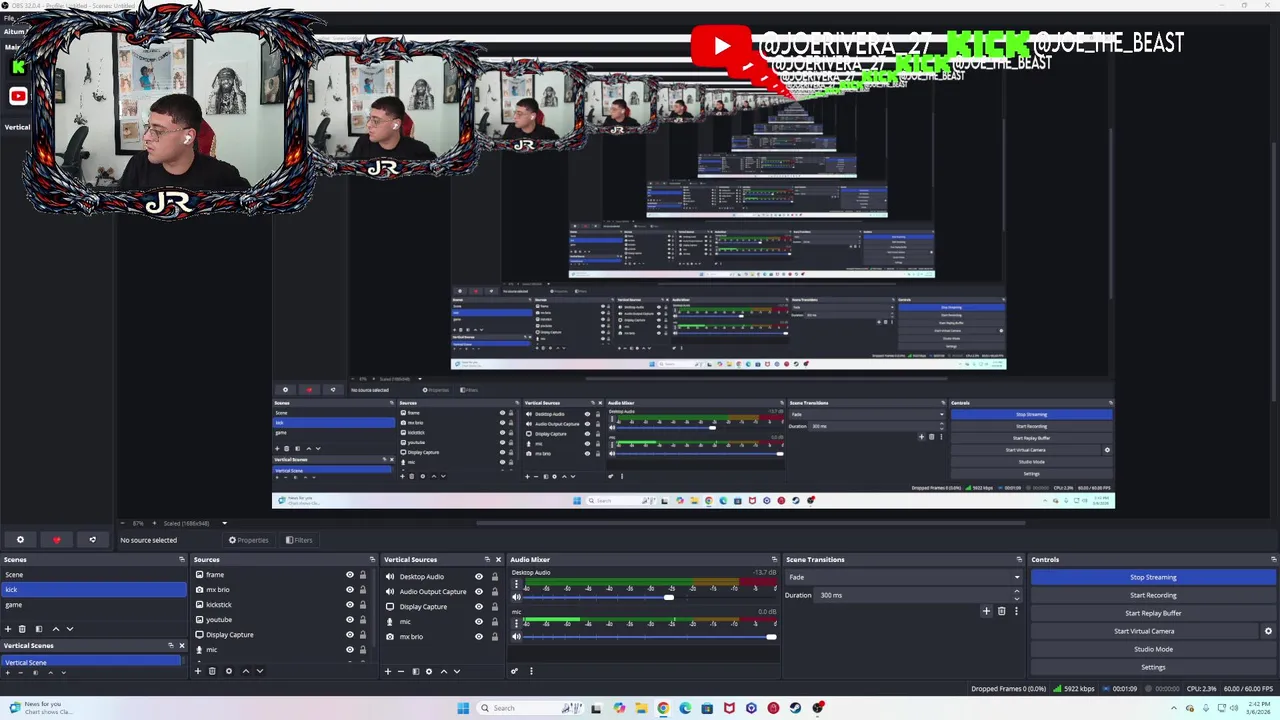Remove scene transition with trash icon
1280x720 pixels.
(1001, 611)
